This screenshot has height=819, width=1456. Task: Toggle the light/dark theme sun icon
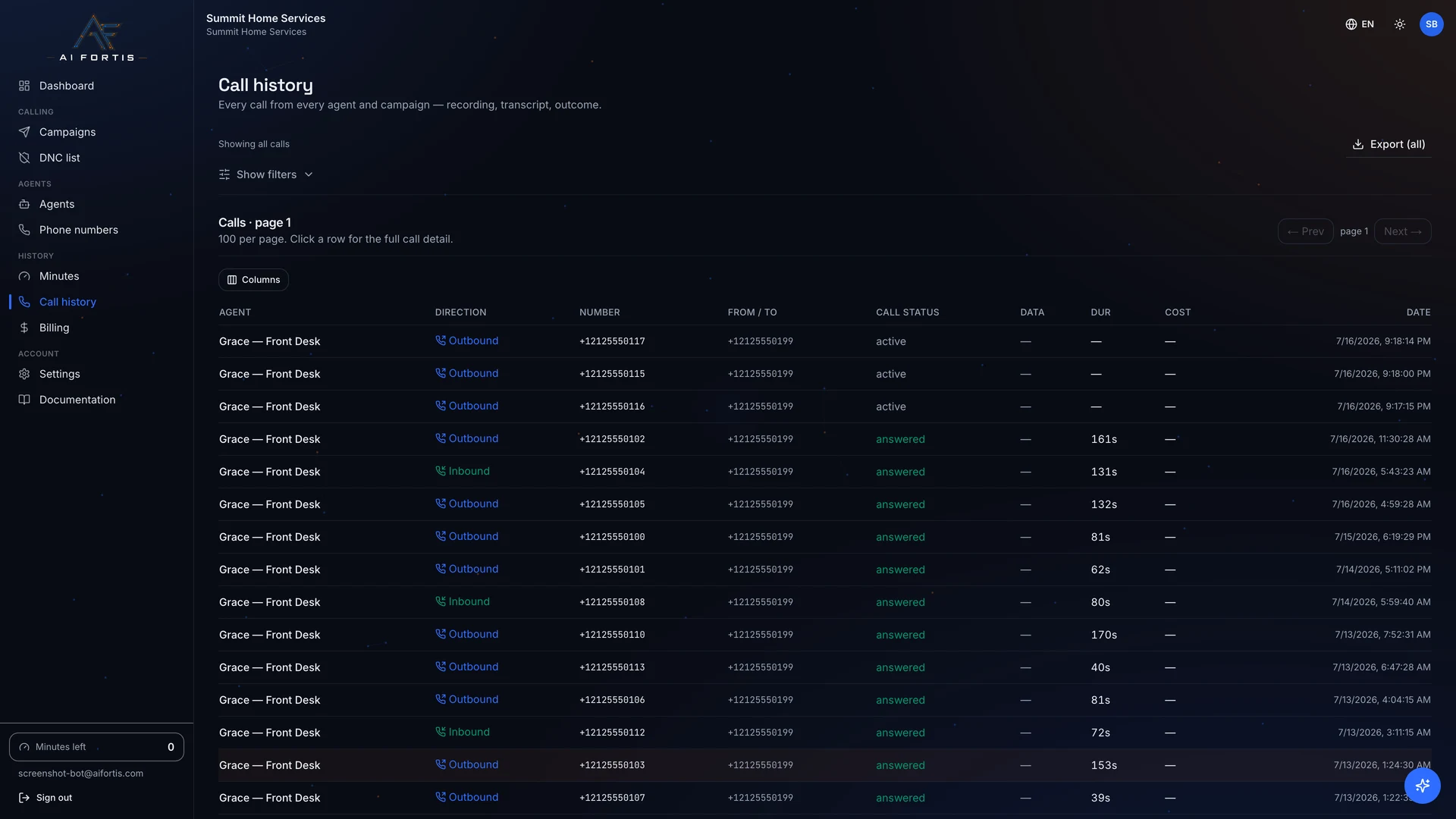pos(1400,24)
